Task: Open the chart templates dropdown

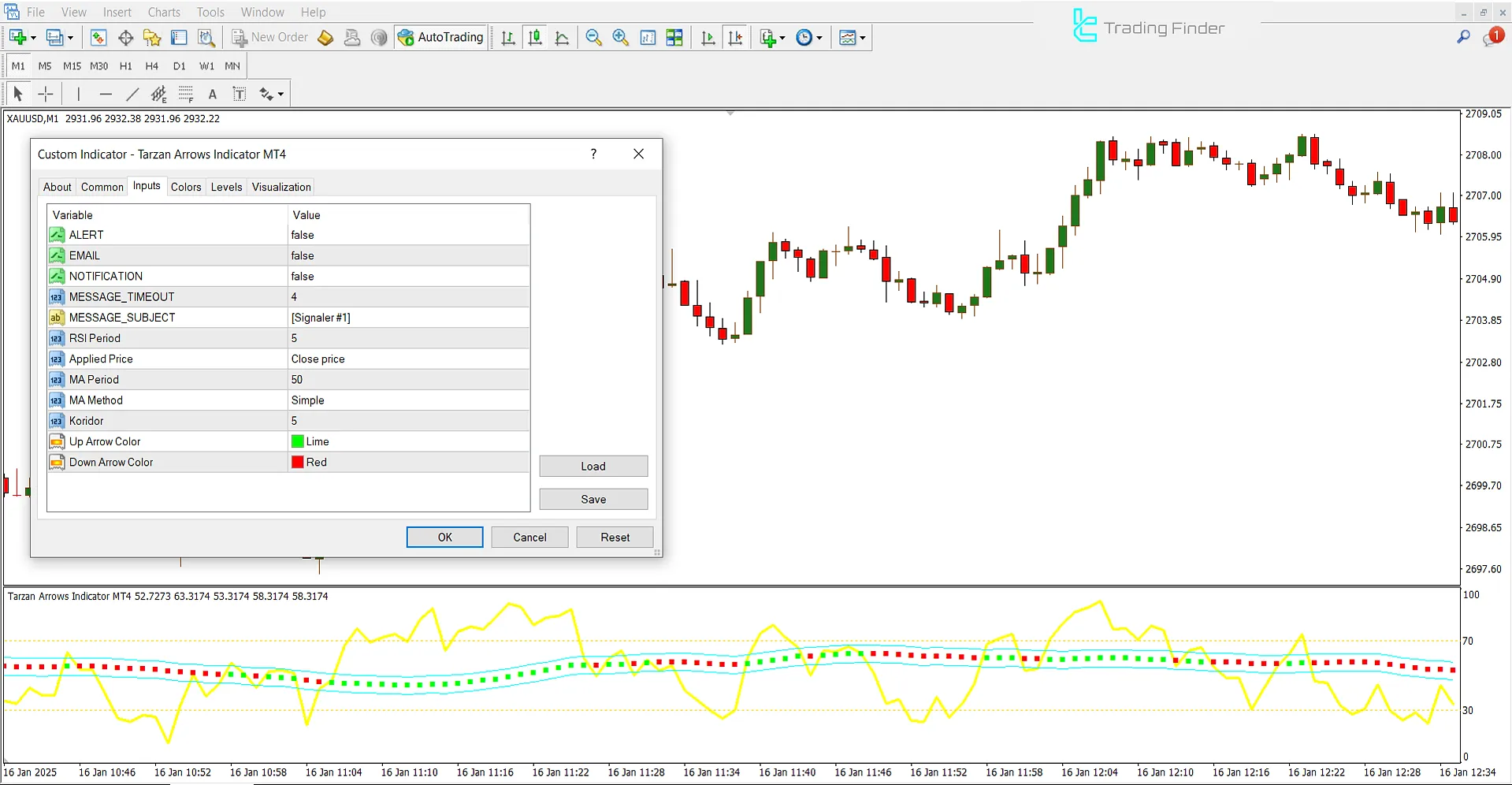Action: (x=861, y=37)
